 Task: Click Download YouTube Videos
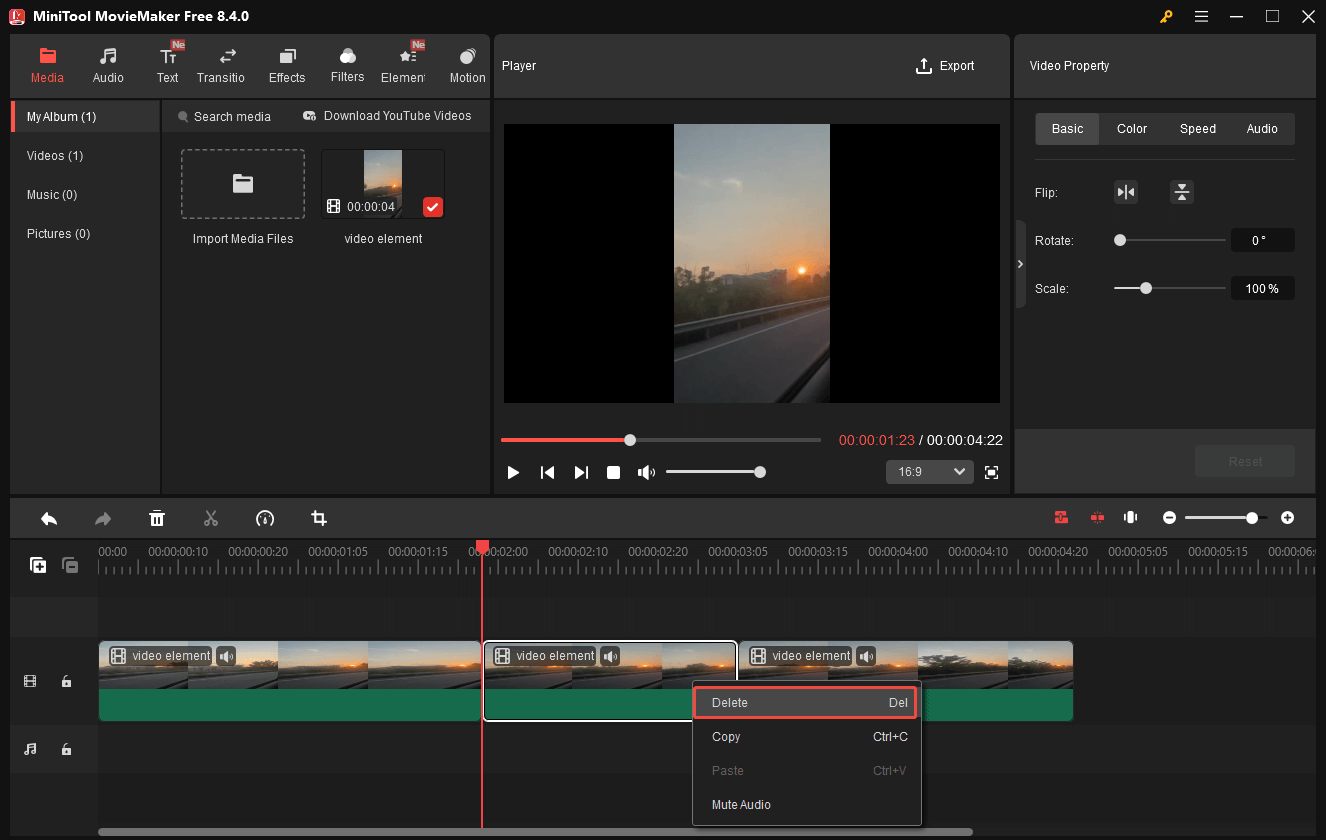pyautogui.click(x=397, y=115)
